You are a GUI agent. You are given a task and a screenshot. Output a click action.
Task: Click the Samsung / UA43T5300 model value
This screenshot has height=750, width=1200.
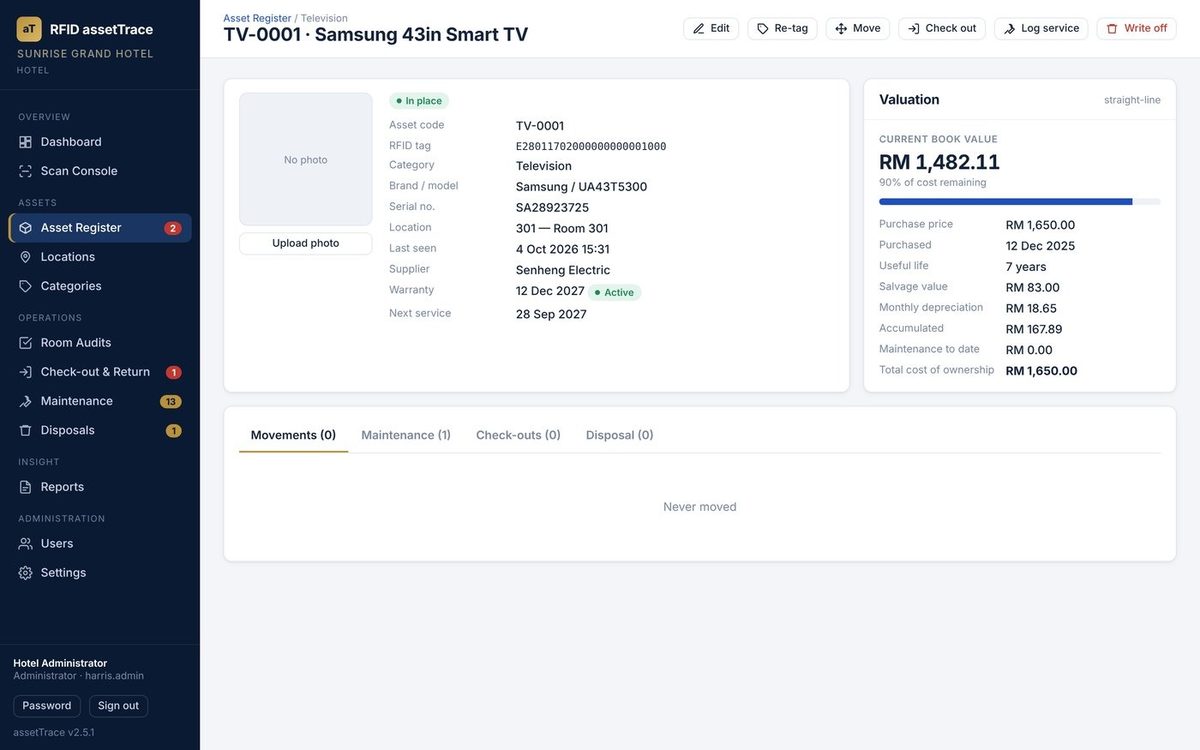coord(582,187)
